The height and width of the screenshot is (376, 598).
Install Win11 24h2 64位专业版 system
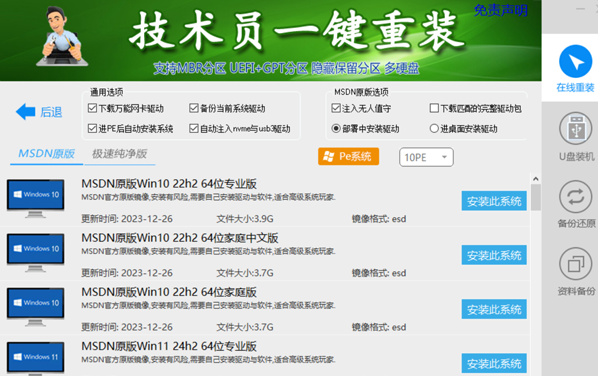pos(494,363)
